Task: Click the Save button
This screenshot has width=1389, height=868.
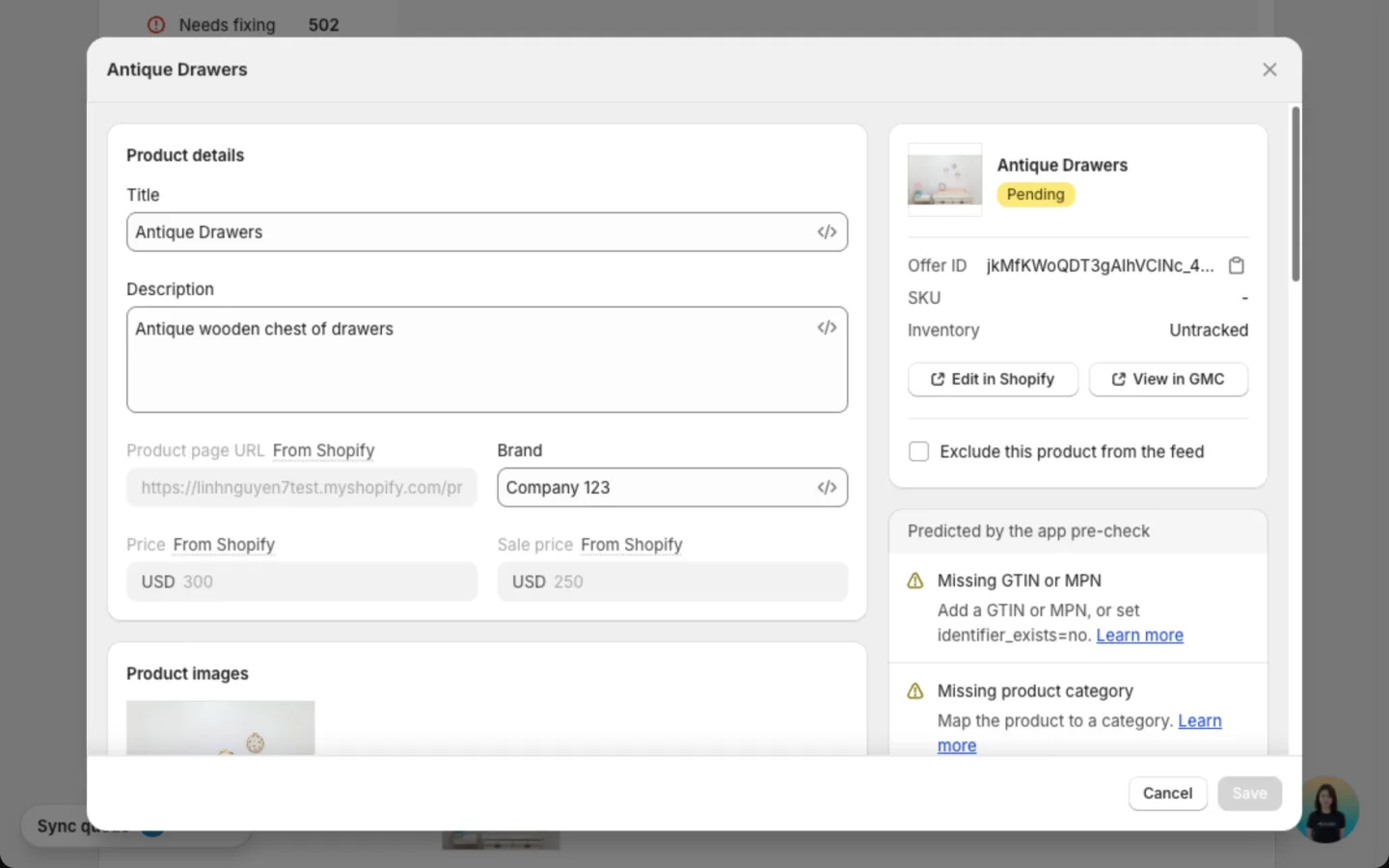Action: click(x=1249, y=793)
